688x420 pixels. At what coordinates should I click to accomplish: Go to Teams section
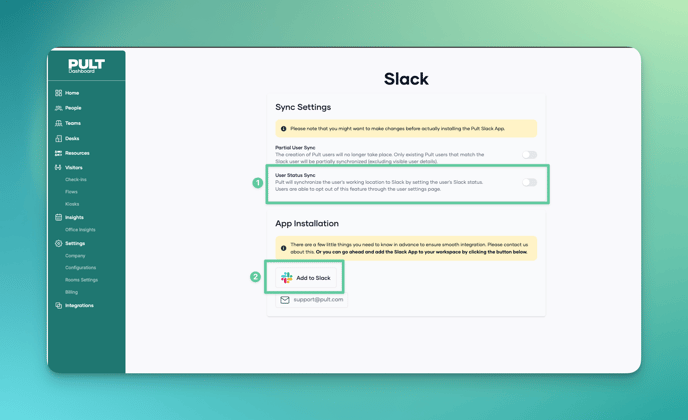point(73,123)
